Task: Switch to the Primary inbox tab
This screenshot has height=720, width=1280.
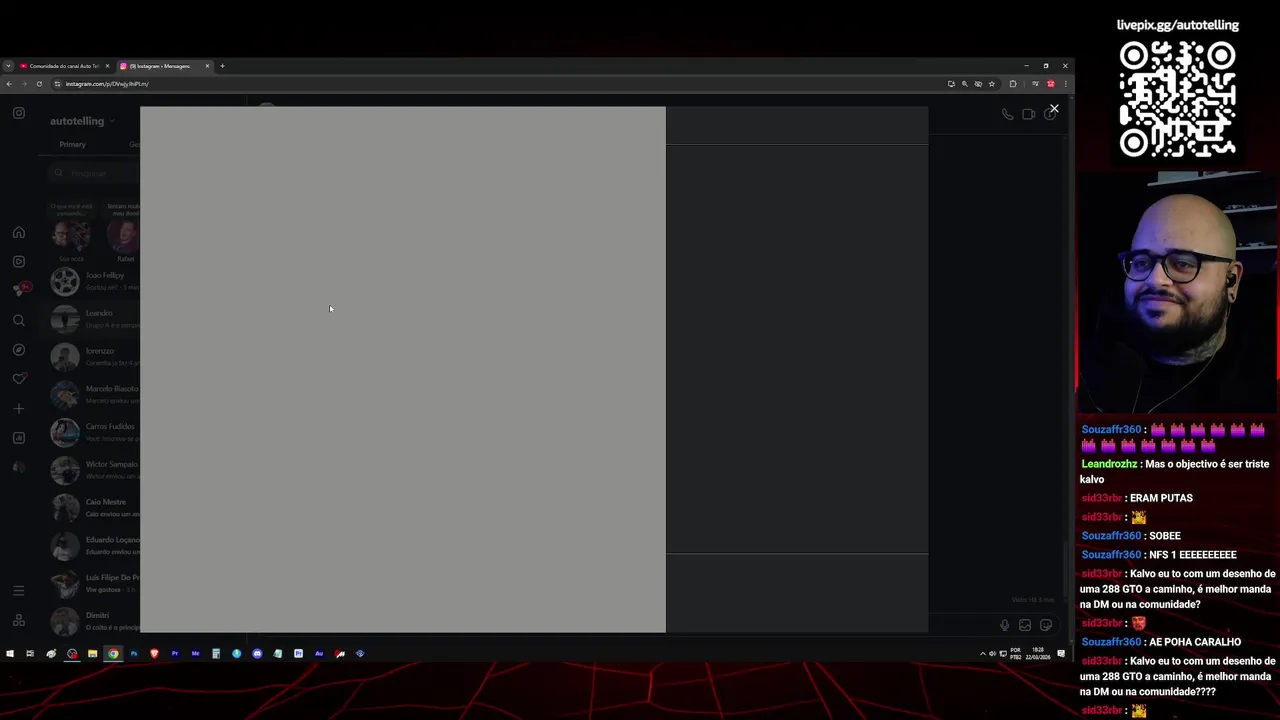Action: [72, 144]
